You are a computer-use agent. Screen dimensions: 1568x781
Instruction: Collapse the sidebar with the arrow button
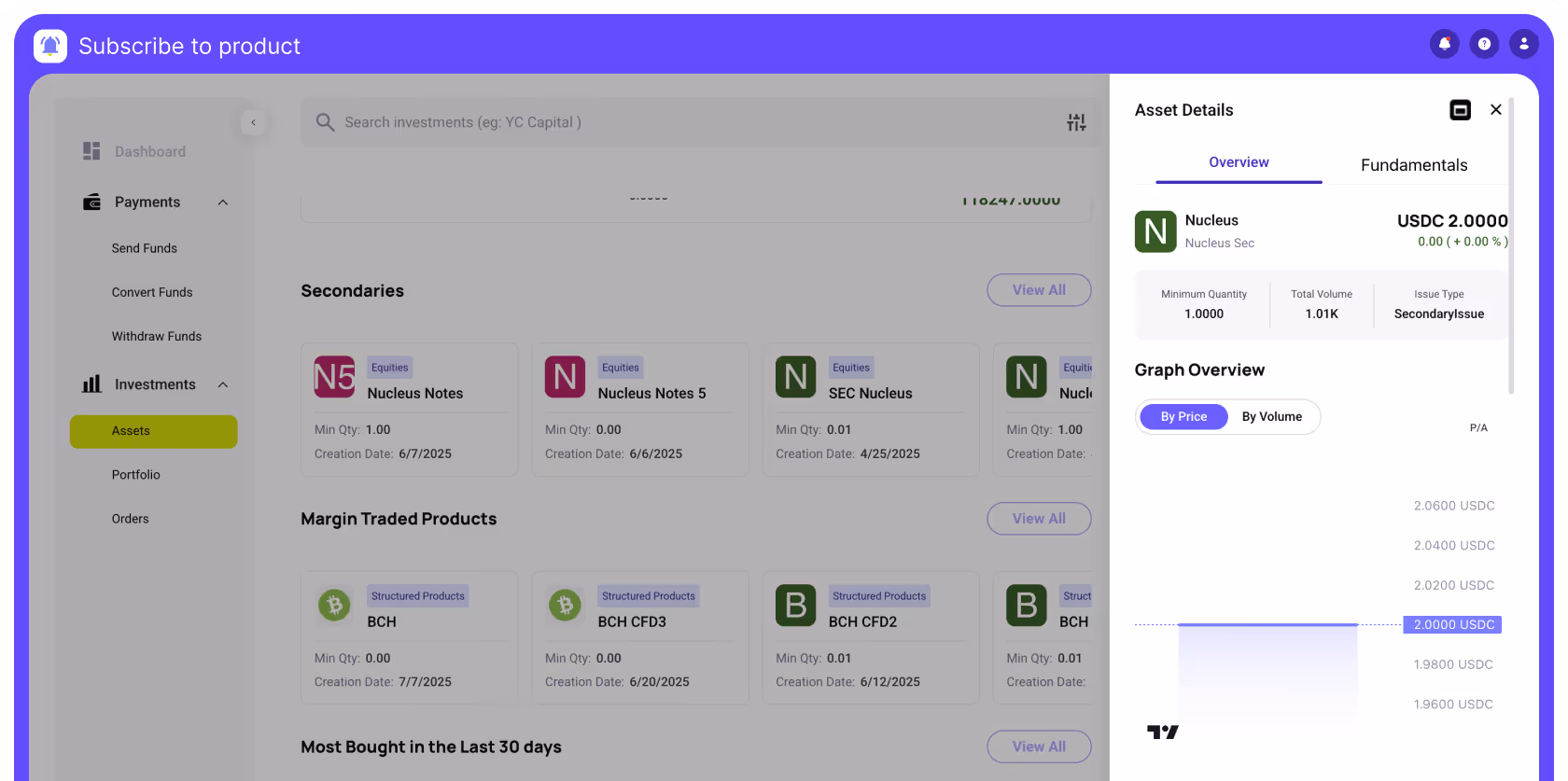point(253,122)
